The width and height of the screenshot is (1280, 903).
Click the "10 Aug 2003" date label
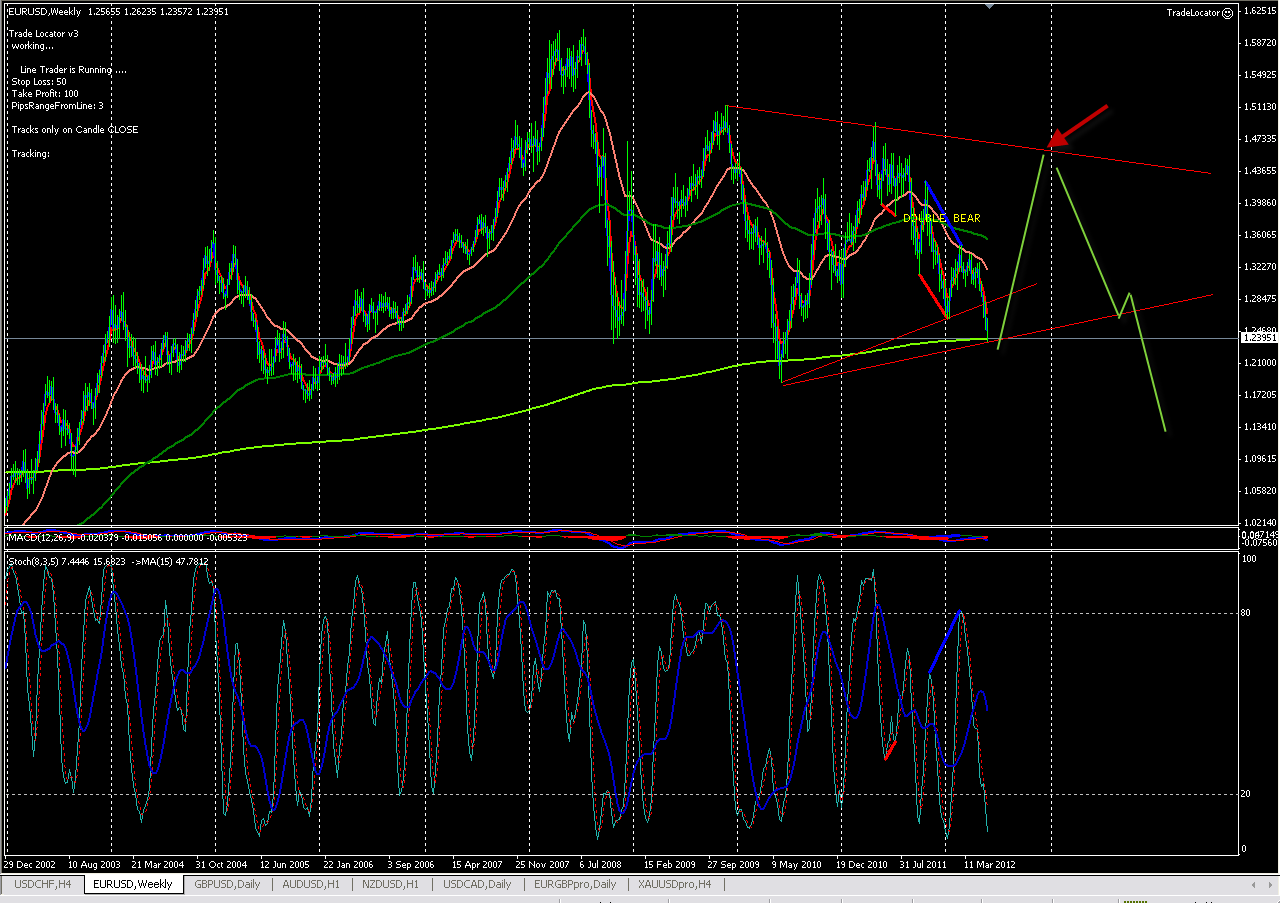94,864
